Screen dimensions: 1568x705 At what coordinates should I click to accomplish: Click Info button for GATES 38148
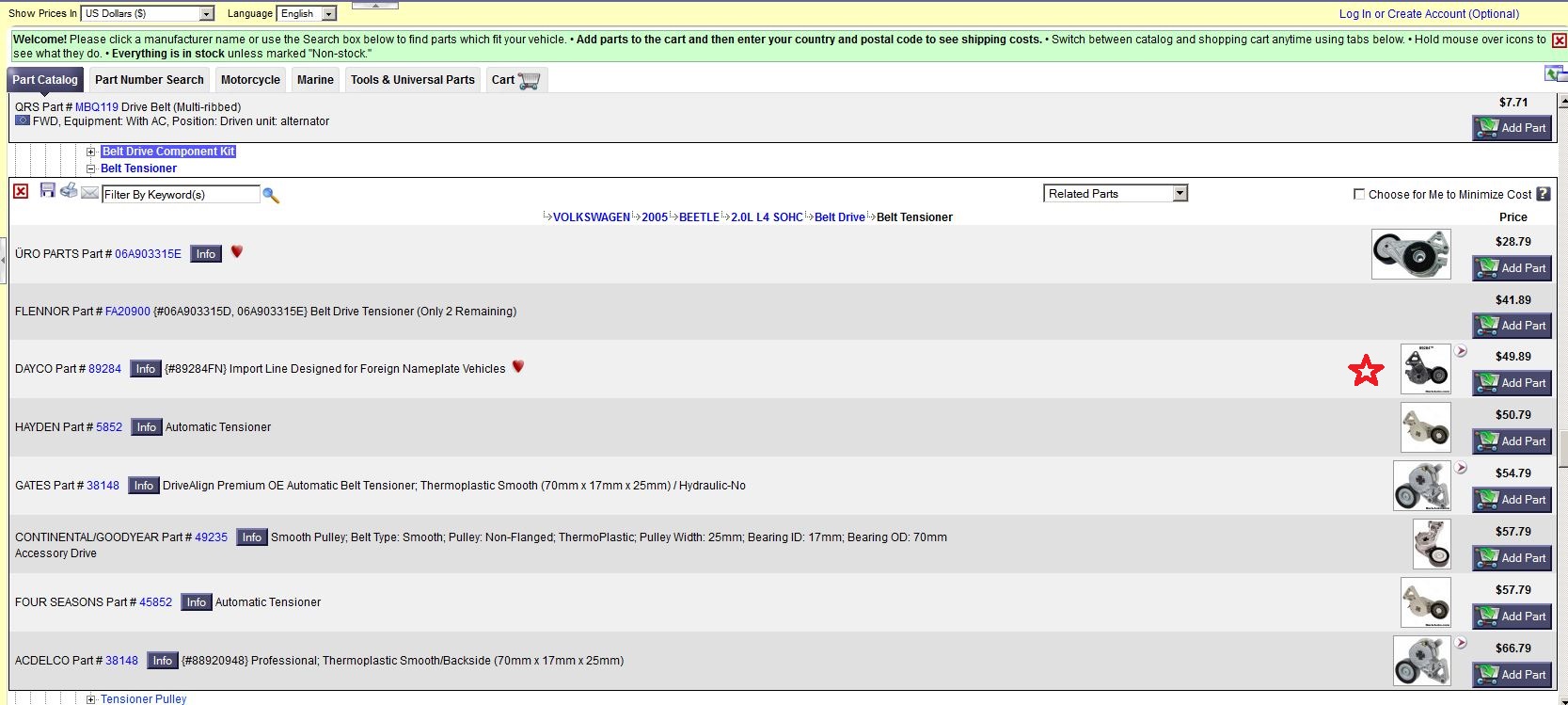tap(144, 486)
